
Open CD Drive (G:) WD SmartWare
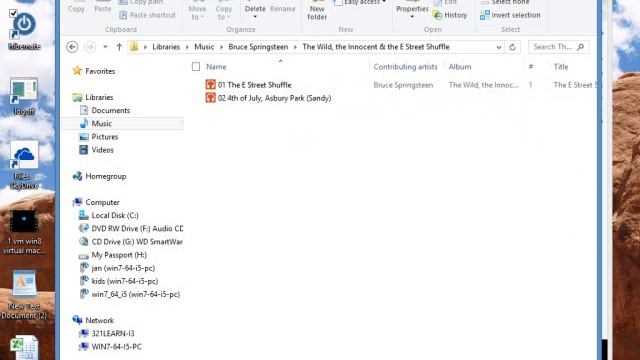(x=137, y=242)
